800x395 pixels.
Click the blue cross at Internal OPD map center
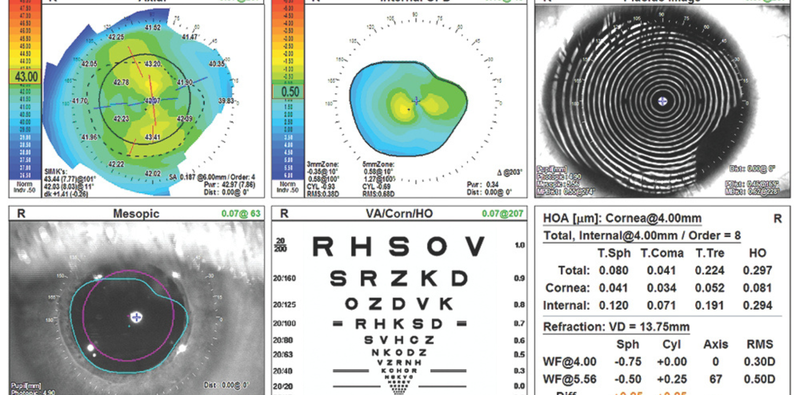[x=416, y=101]
